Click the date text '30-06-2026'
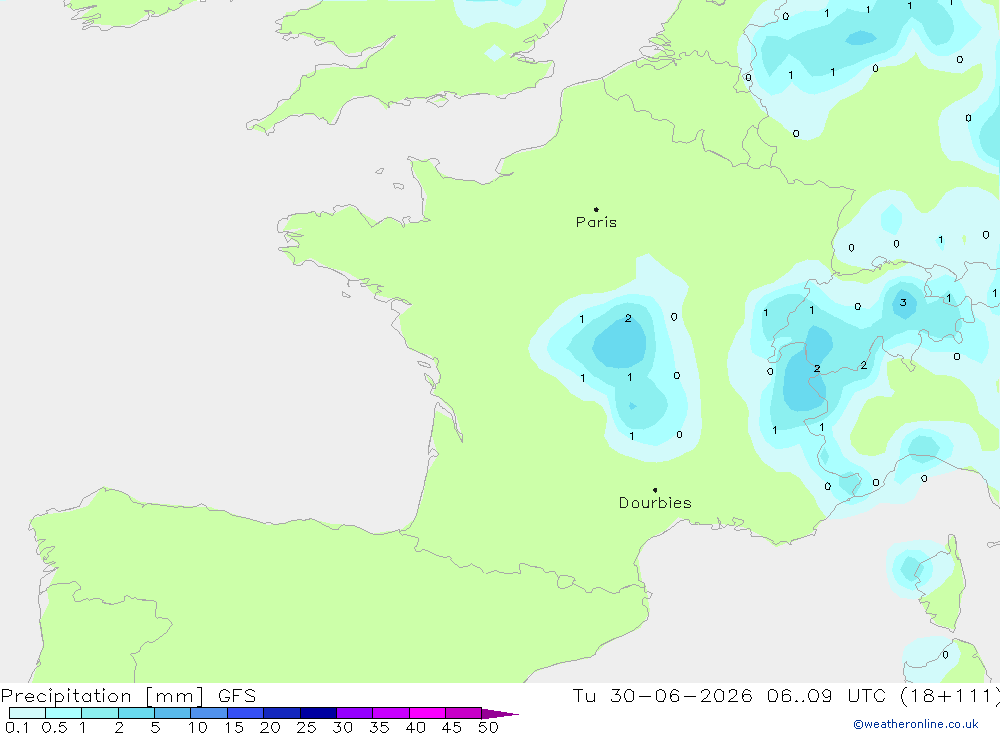Viewport: 1000px width, 733px height. point(681,696)
